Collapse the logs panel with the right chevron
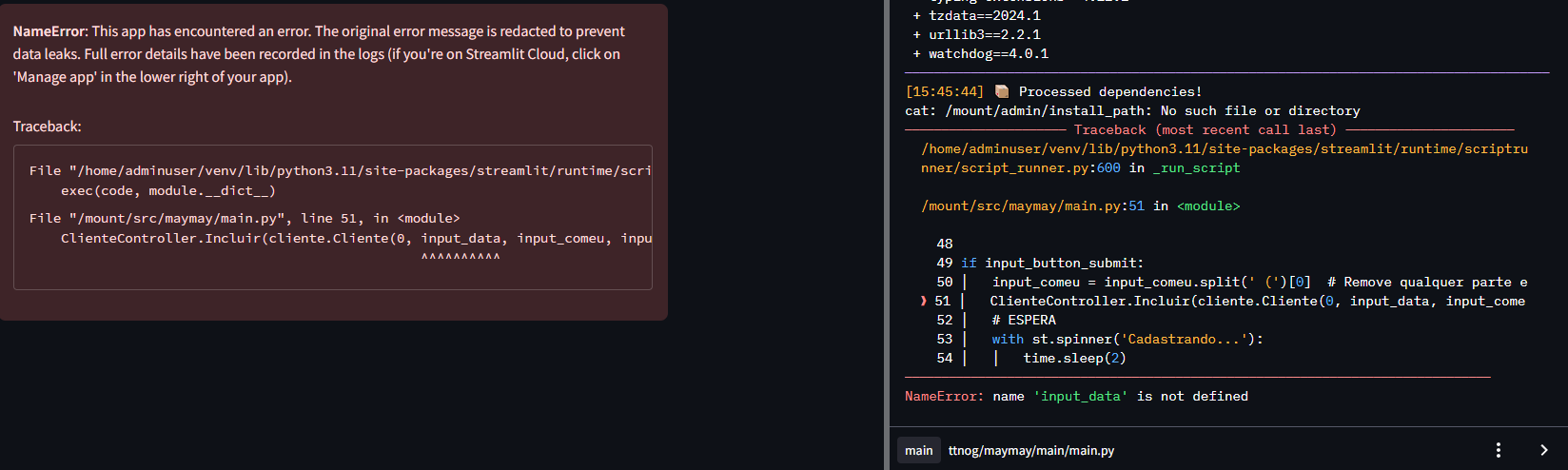The image size is (1568, 470). (1543, 450)
